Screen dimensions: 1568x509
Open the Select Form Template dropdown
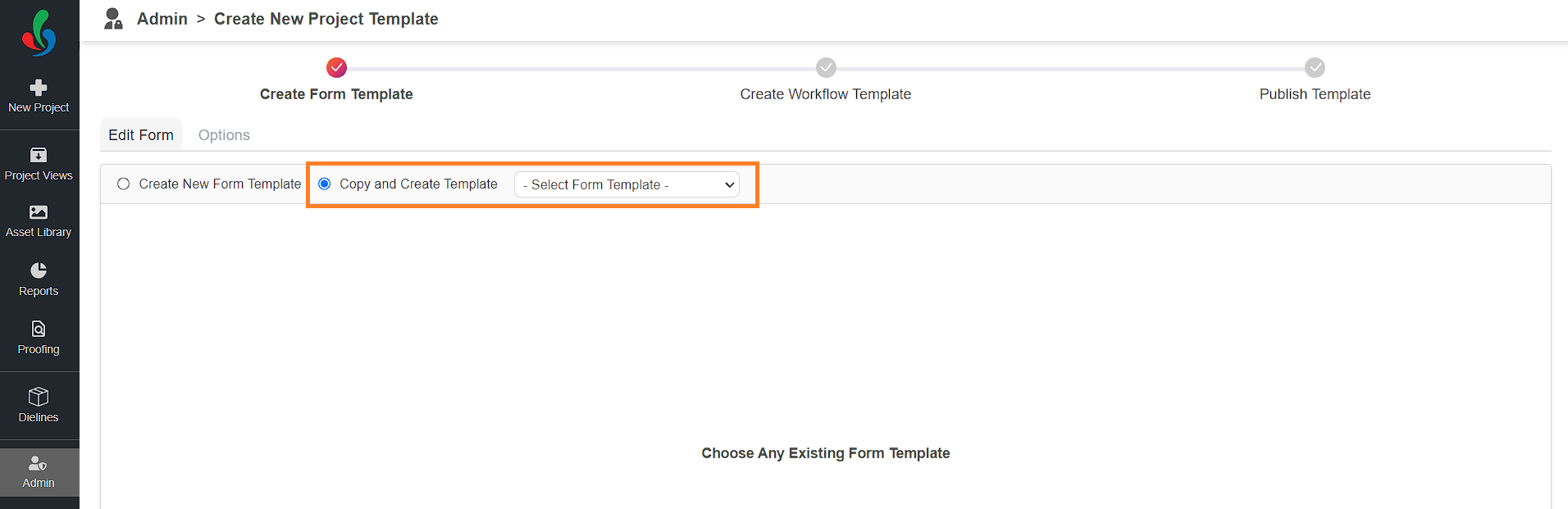(627, 184)
